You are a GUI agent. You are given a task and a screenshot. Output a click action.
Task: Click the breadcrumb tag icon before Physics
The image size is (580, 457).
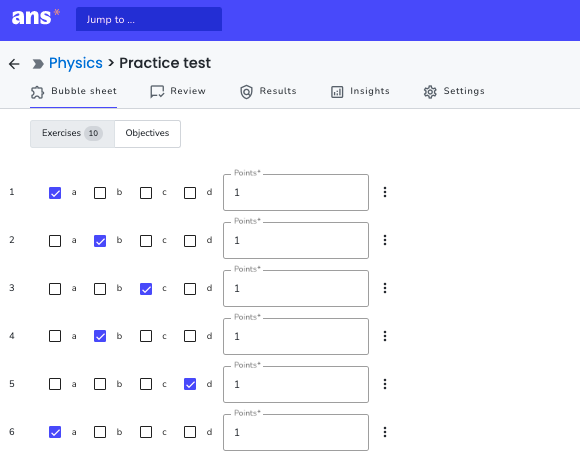point(38,64)
